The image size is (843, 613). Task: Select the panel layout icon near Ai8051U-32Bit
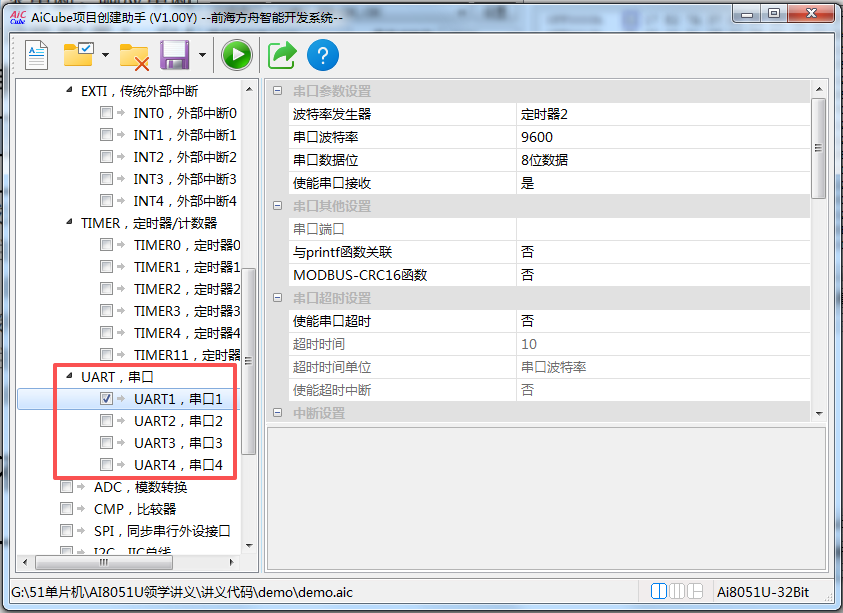click(659, 592)
